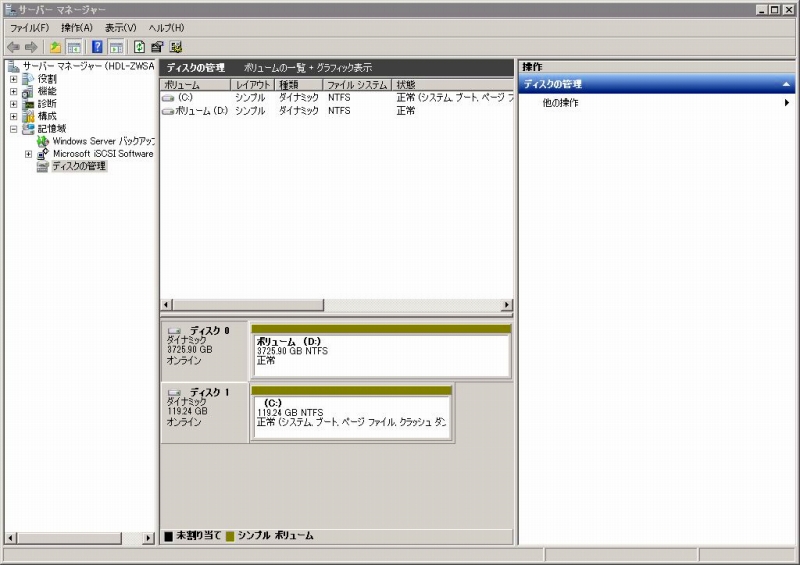Click the Properties toolbar icon
The width and height of the screenshot is (800, 565).
(x=157, y=47)
